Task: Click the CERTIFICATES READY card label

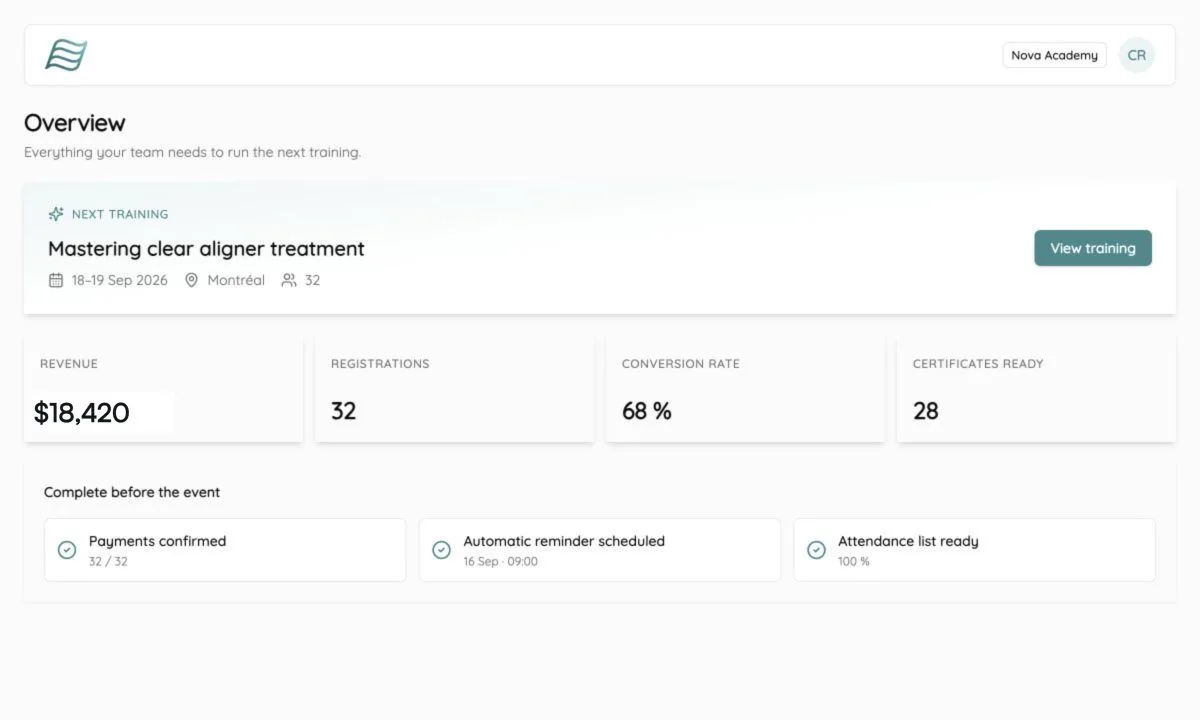Action: point(978,364)
